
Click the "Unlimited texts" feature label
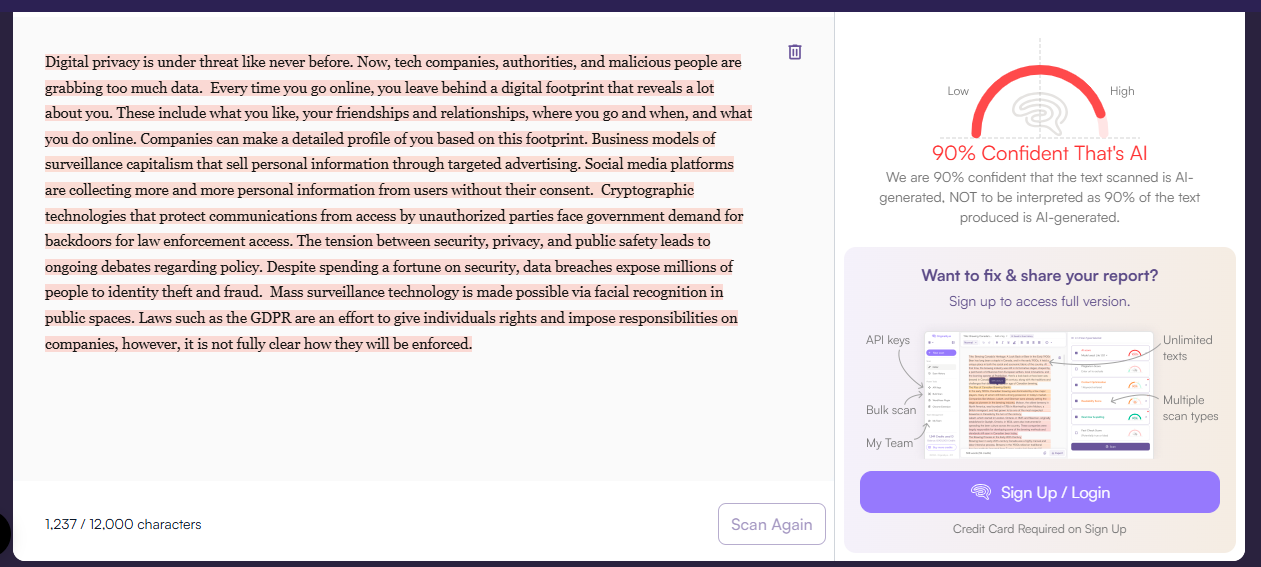coord(1187,348)
